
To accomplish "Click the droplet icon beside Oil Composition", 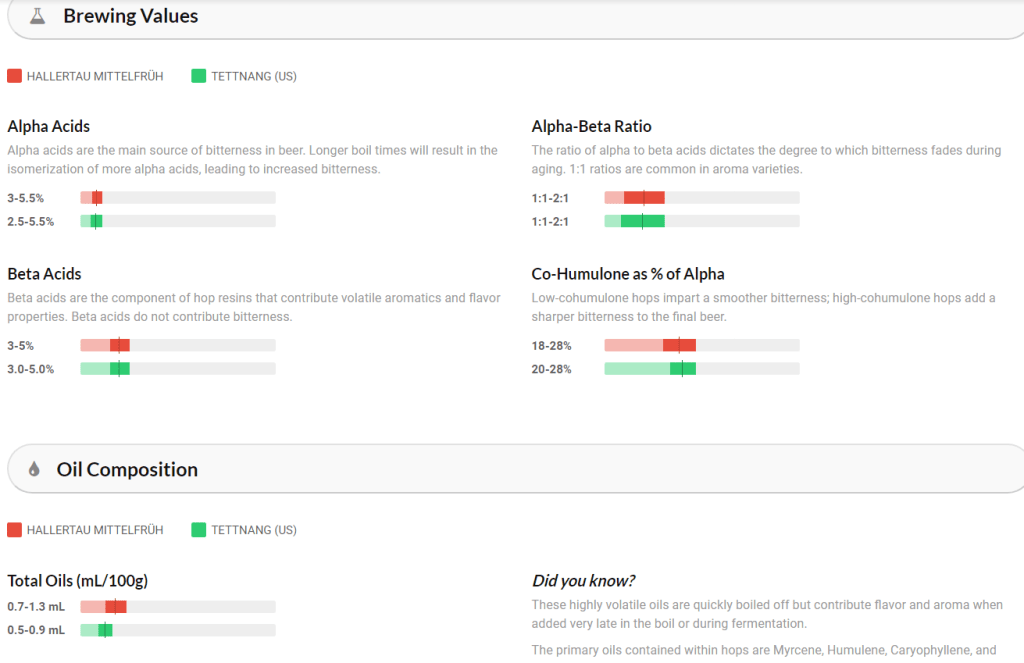I will click(34, 470).
